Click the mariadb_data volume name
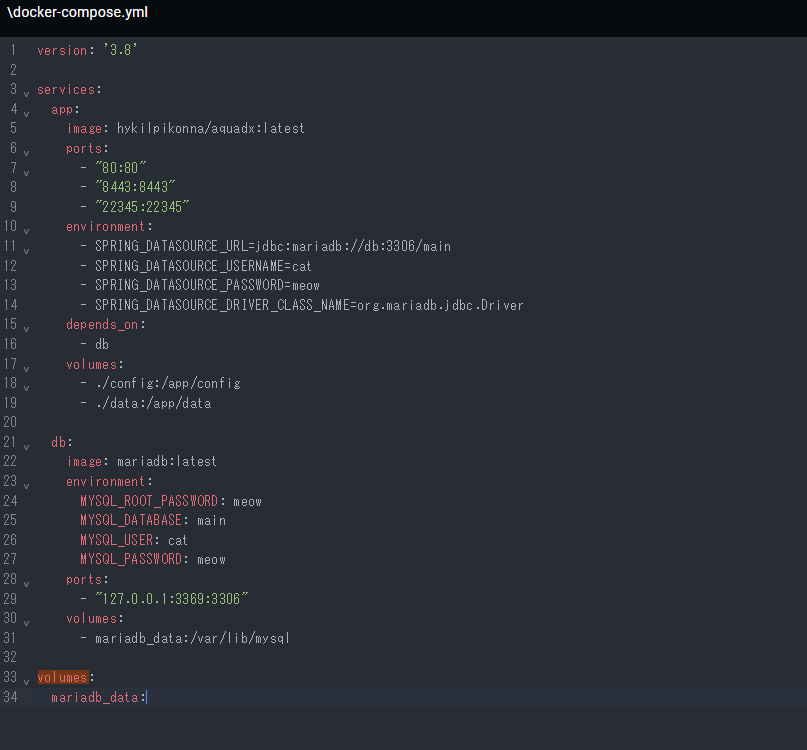 pos(96,697)
